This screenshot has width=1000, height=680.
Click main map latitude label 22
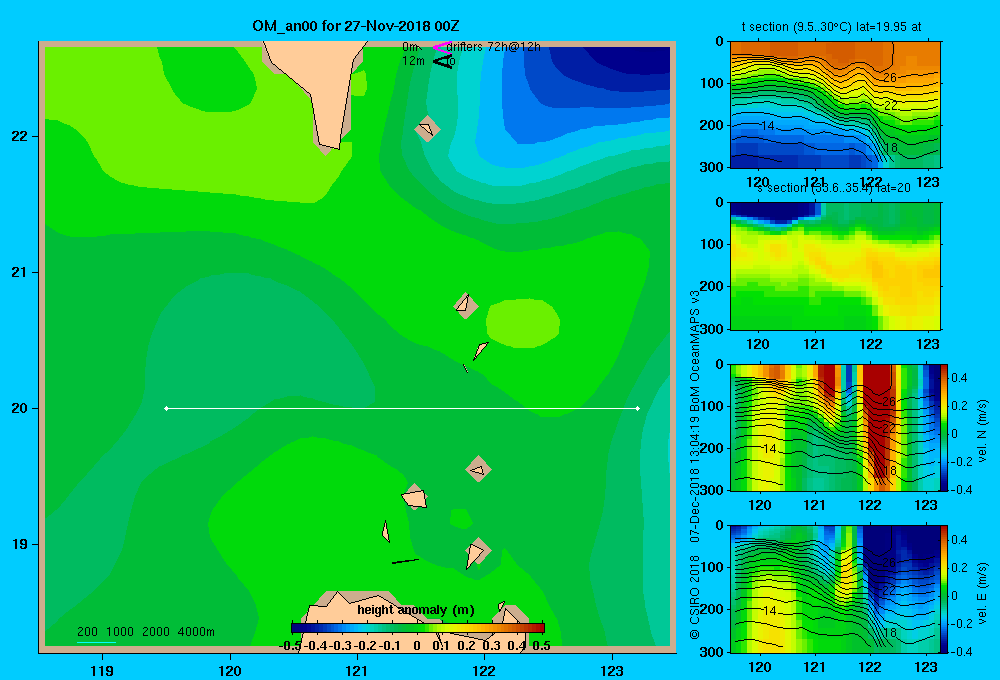pyautogui.click(x=20, y=137)
